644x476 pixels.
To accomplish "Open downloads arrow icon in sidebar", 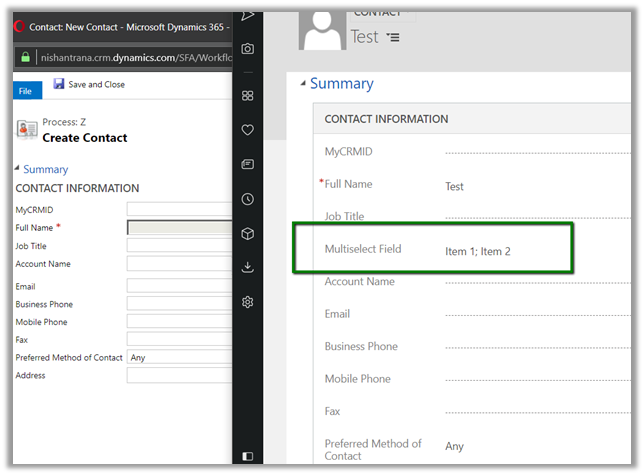I will point(248,267).
